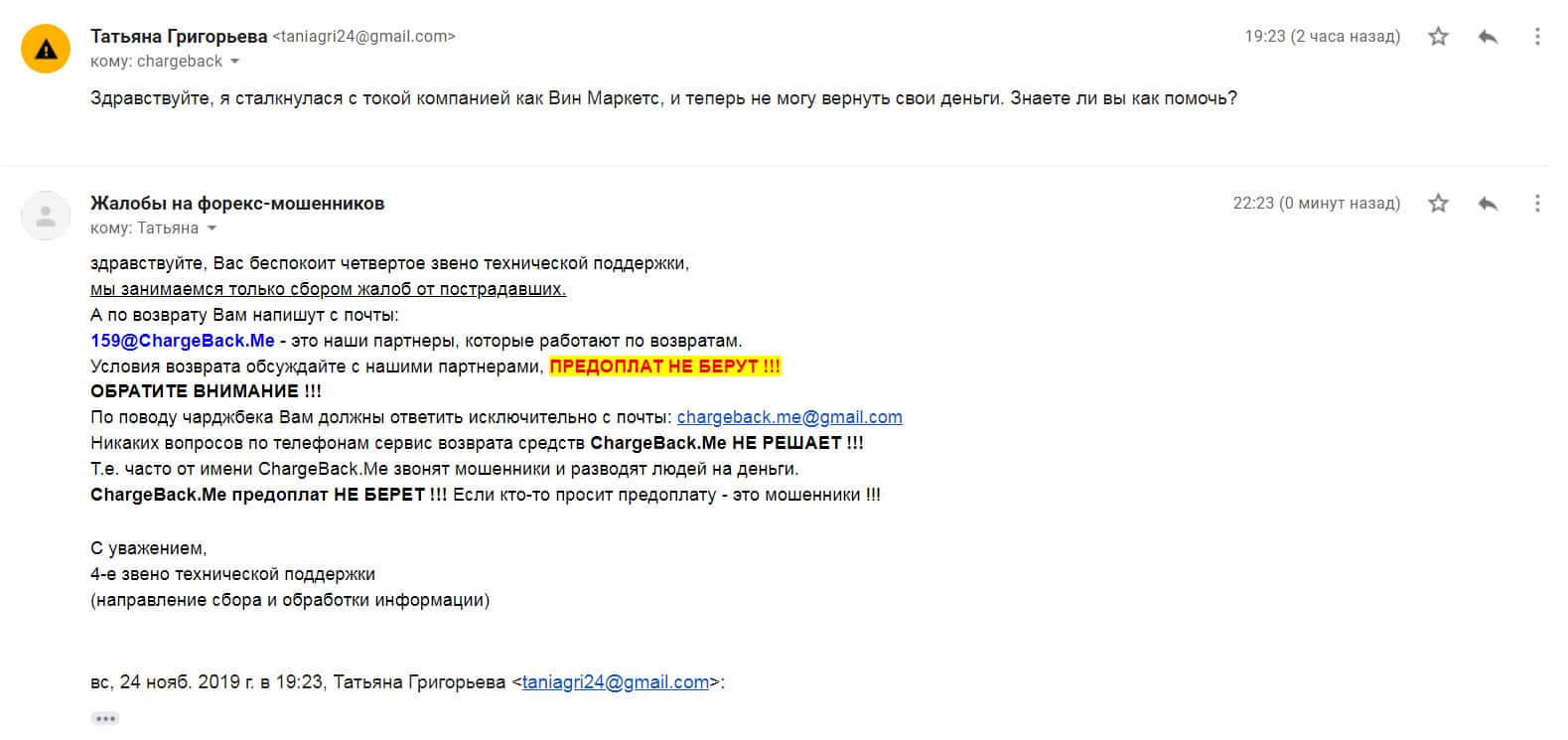Open more options for the first email
Image resolution: width=1568 pixels, height=740 pixels.
coord(1537,37)
